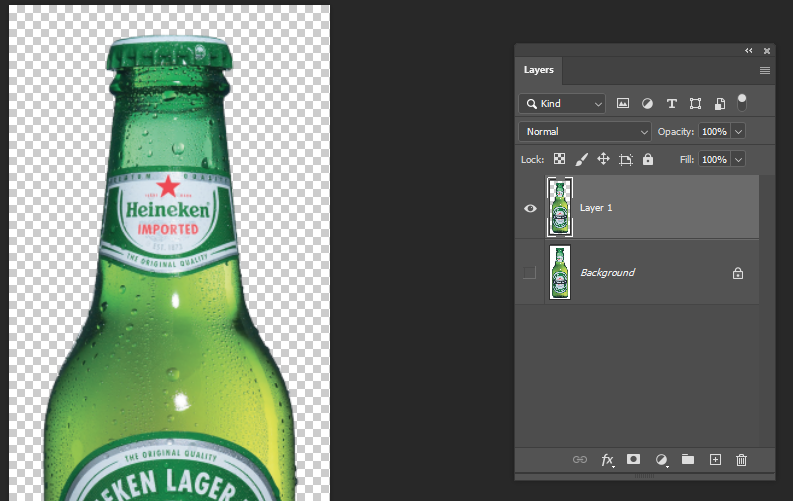Collapse the panel with double arrows
The height and width of the screenshot is (501, 793).
748,51
